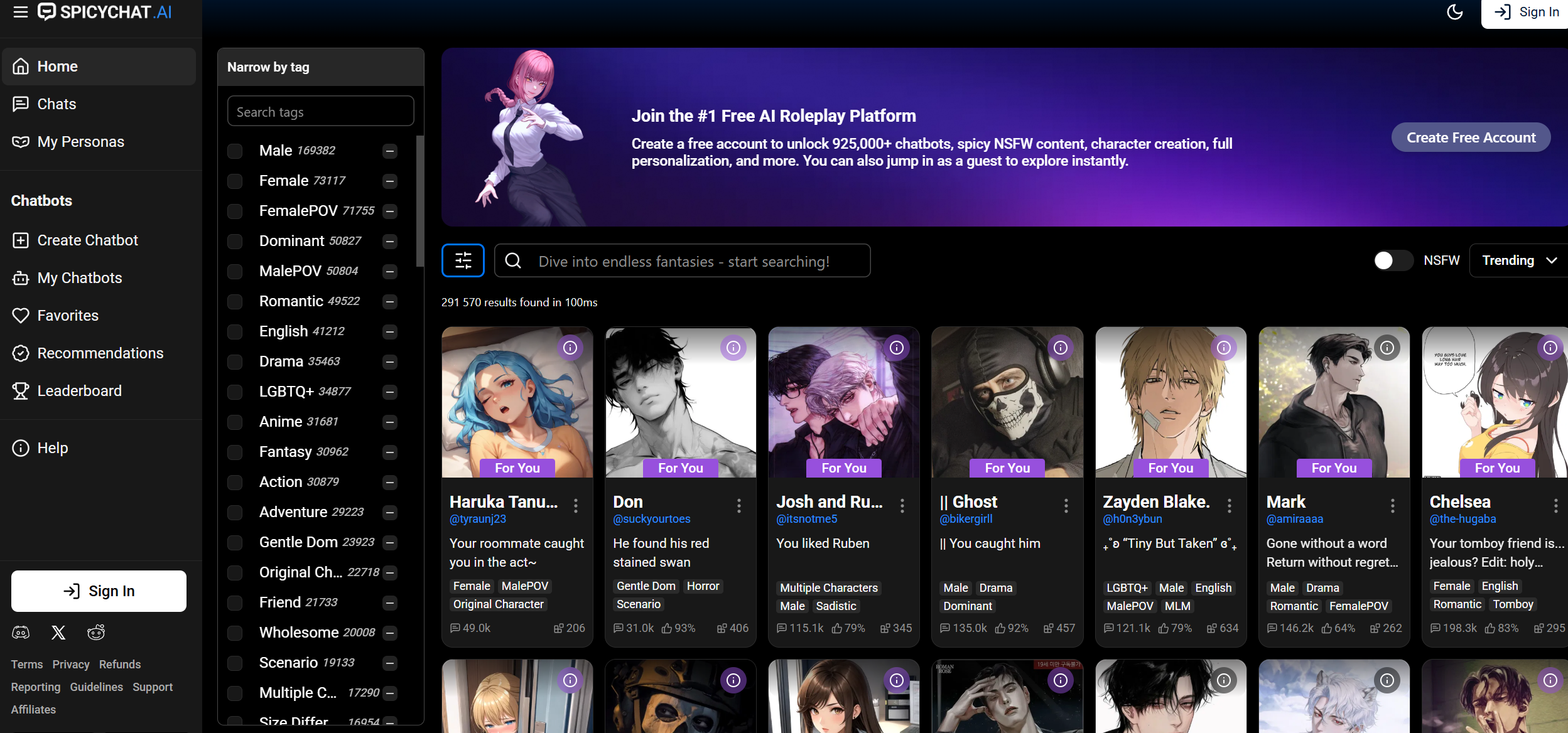Open Recommendations in sidebar

click(x=99, y=353)
